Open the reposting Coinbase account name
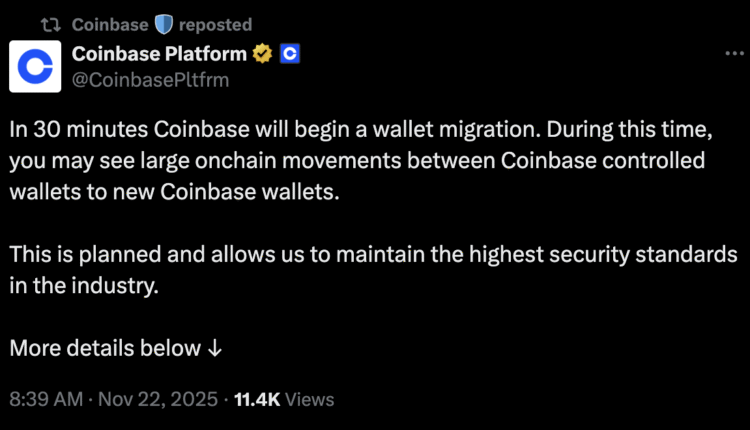Screen dimensions: 750x430 point(110,24)
